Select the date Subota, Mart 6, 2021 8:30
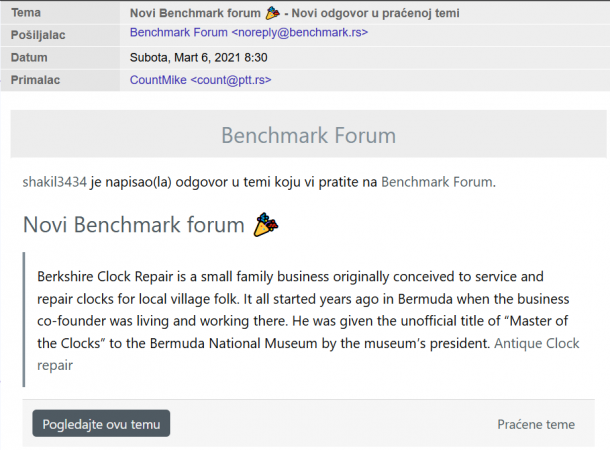The image size is (610, 450). click(198, 58)
